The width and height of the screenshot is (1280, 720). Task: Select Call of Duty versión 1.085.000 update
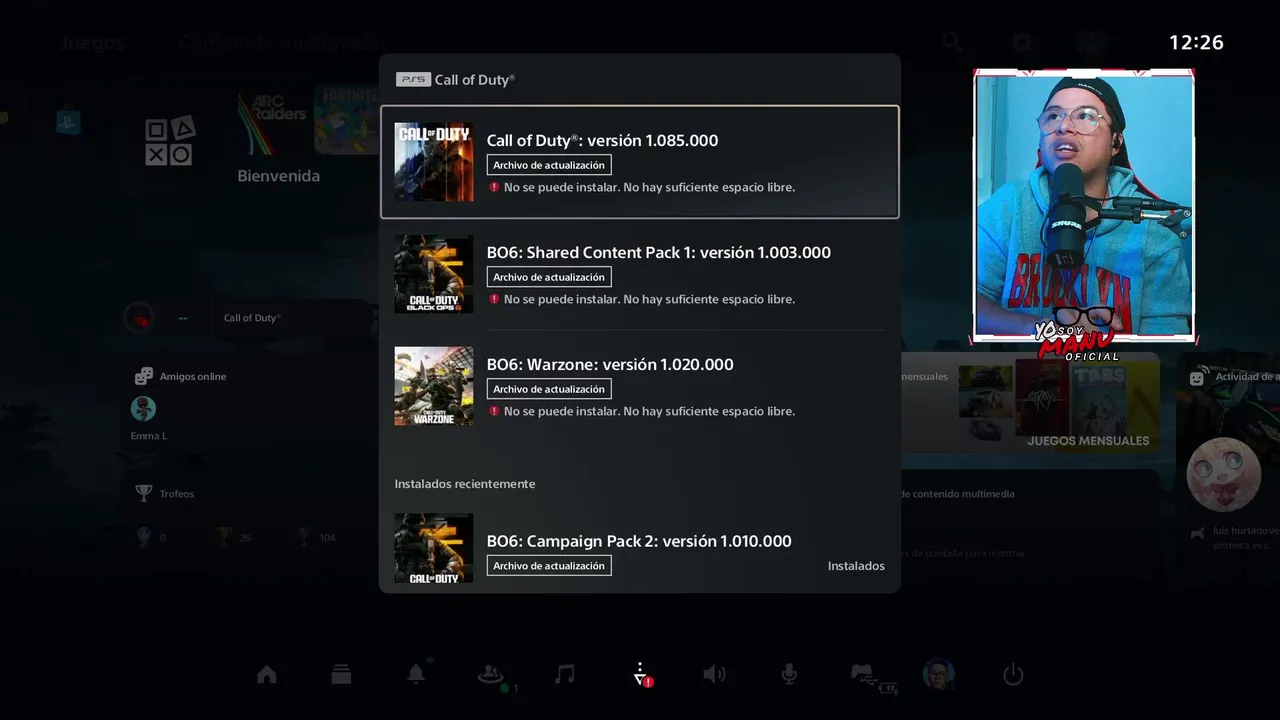coord(640,162)
